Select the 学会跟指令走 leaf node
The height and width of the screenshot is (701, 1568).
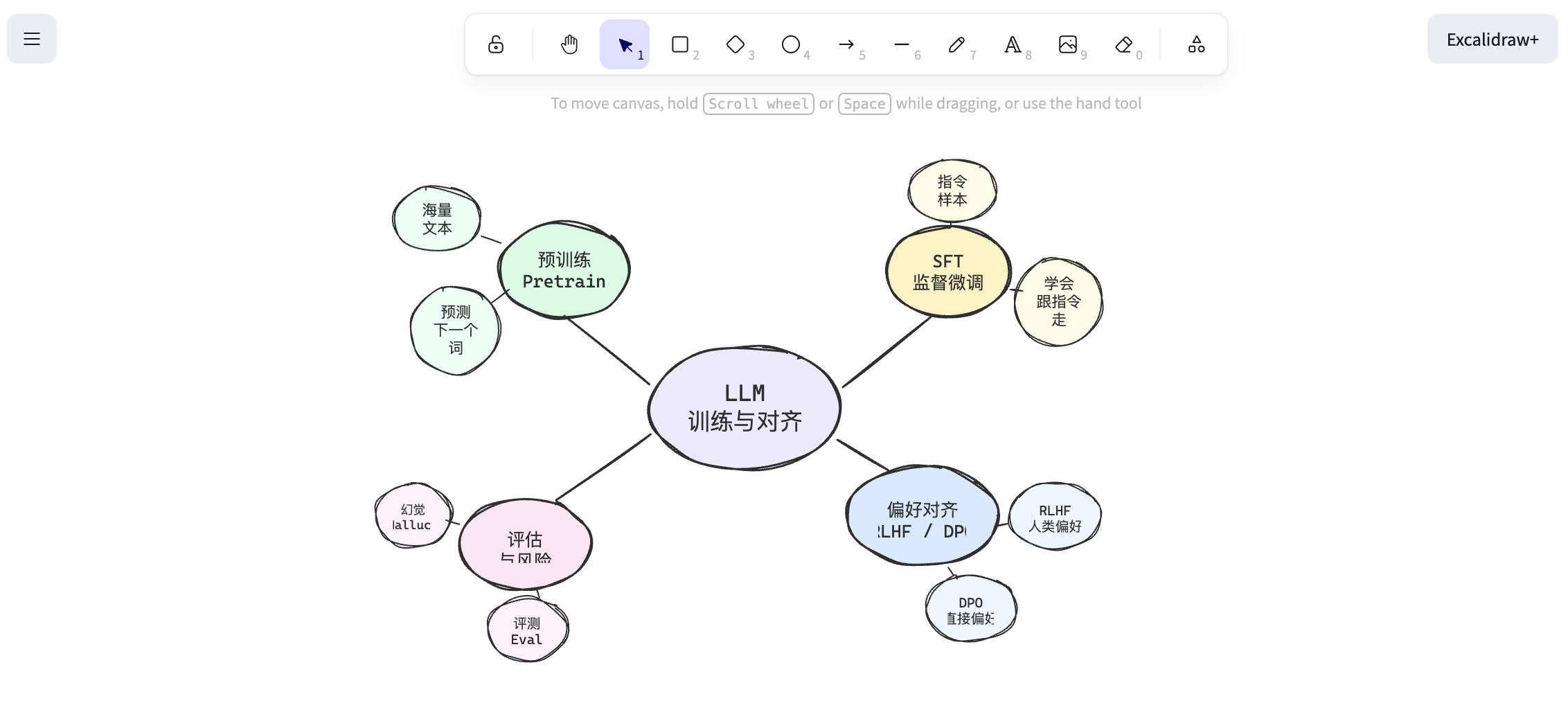pyautogui.click(x=1058, y=301)
